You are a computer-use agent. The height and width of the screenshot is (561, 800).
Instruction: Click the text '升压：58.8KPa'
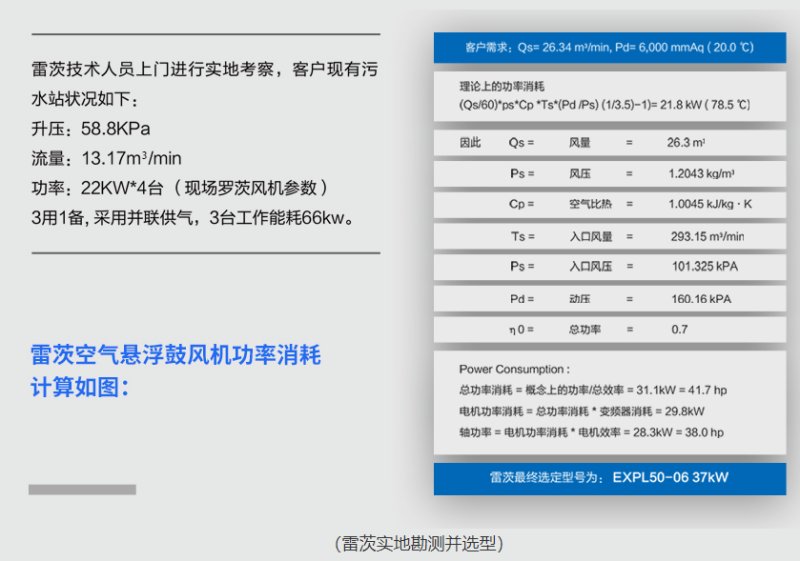[91, 129]
